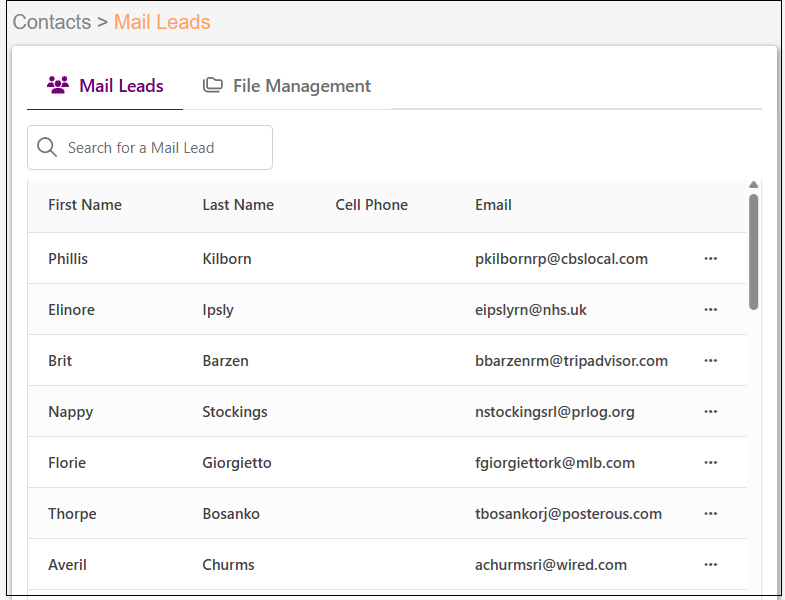
Task: Click email fgiorgiettork@mlb.com
Action: coord(555,463)
